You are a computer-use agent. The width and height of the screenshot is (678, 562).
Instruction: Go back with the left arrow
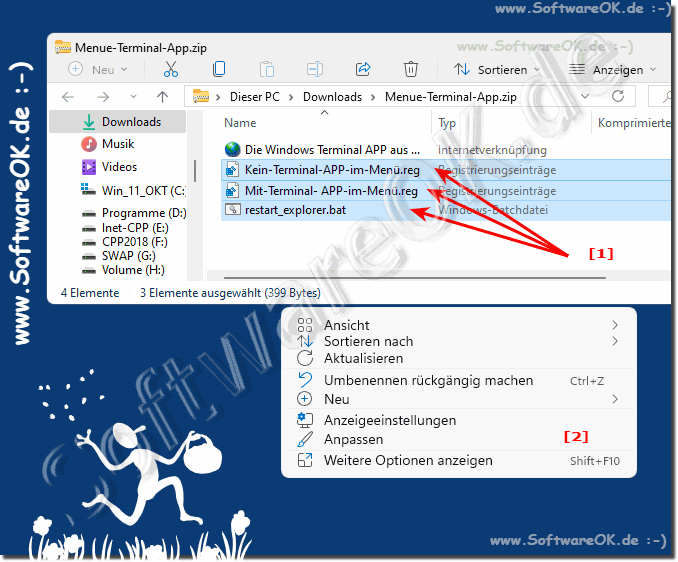[x=68, y=97]
